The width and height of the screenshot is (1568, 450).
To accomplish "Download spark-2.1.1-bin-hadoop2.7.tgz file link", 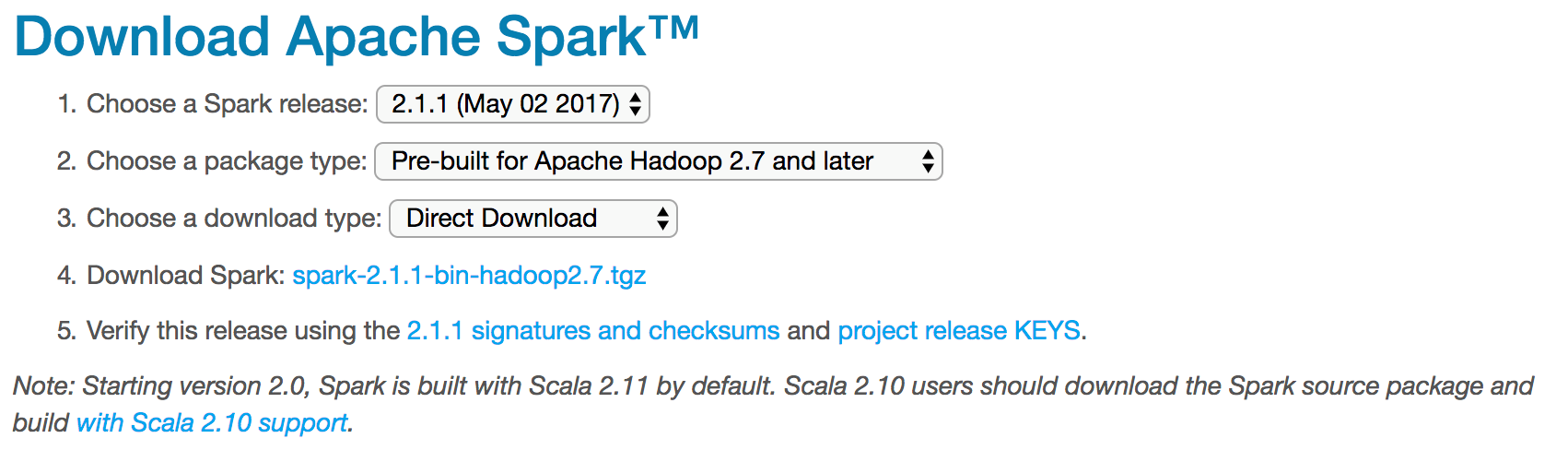I will point(469,275).
